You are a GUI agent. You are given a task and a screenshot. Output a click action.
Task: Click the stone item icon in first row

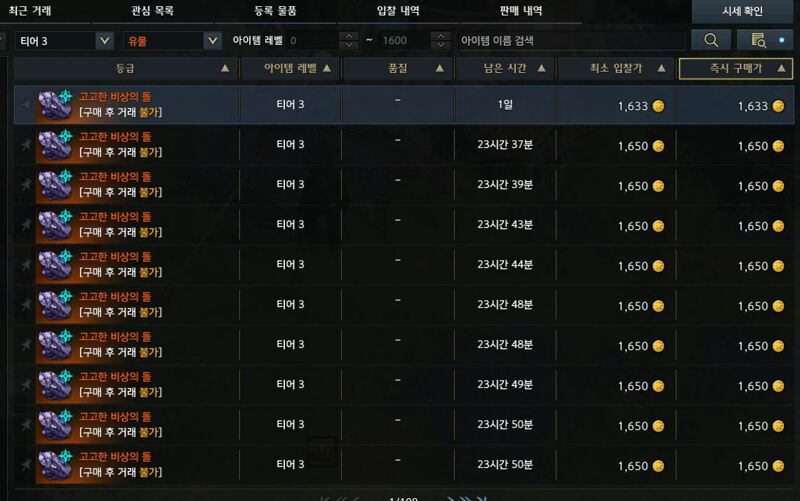pos(56,105)
